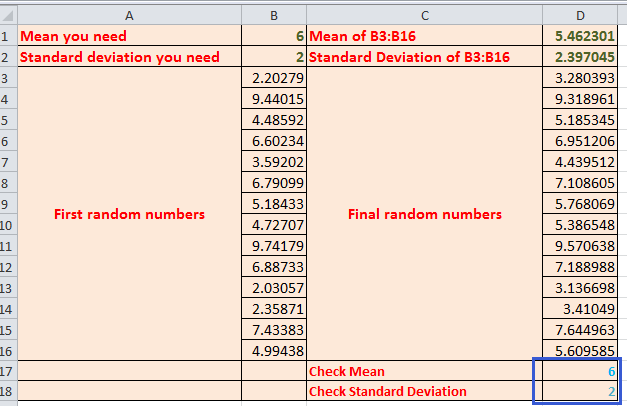Select cell with value 9.570638

tap(580, 246)
